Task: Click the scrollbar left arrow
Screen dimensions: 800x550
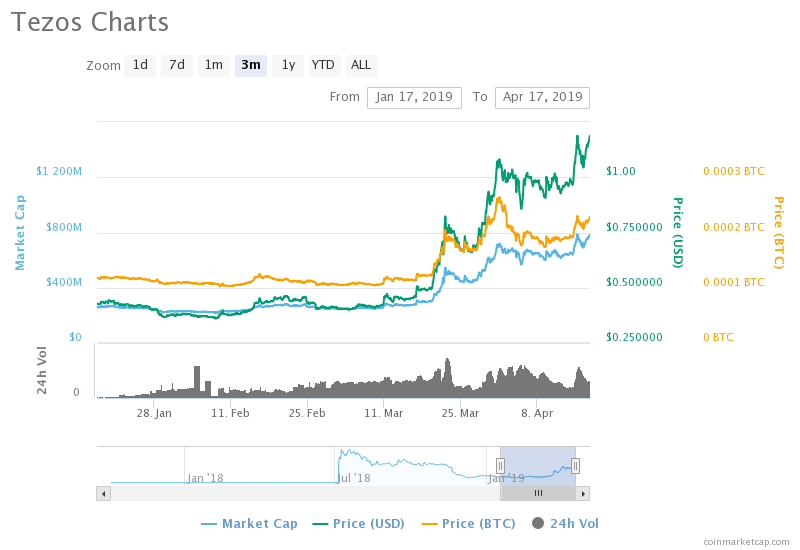Action: (104, 493)
